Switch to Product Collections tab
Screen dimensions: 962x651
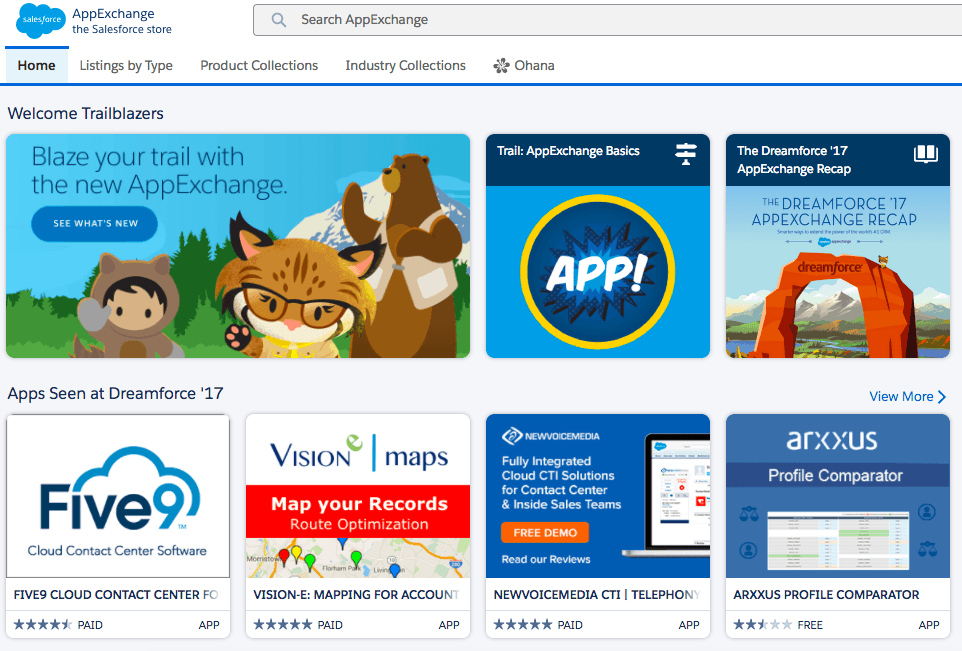(259, 66)
